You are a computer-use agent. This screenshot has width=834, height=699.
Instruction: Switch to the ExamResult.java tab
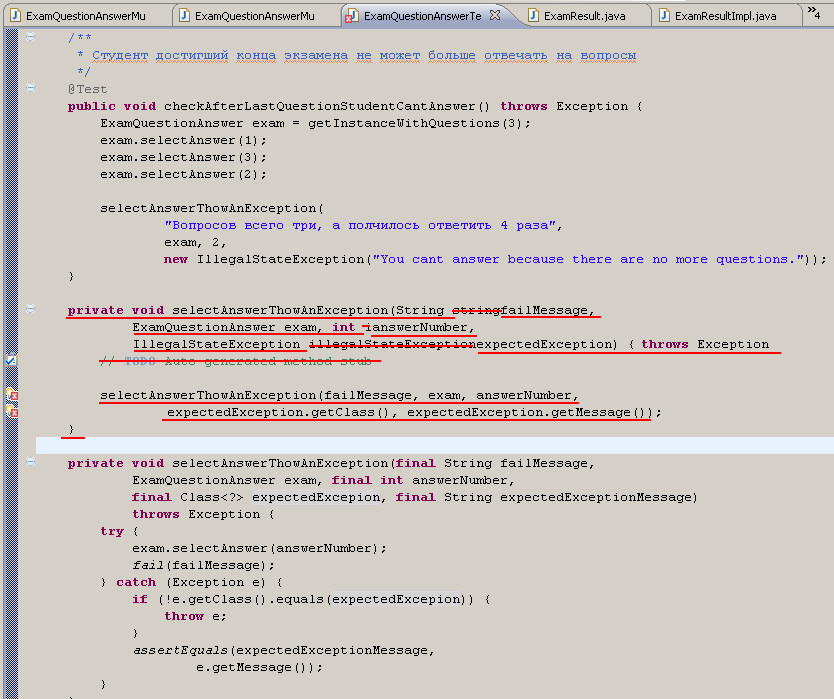(578, 14)
